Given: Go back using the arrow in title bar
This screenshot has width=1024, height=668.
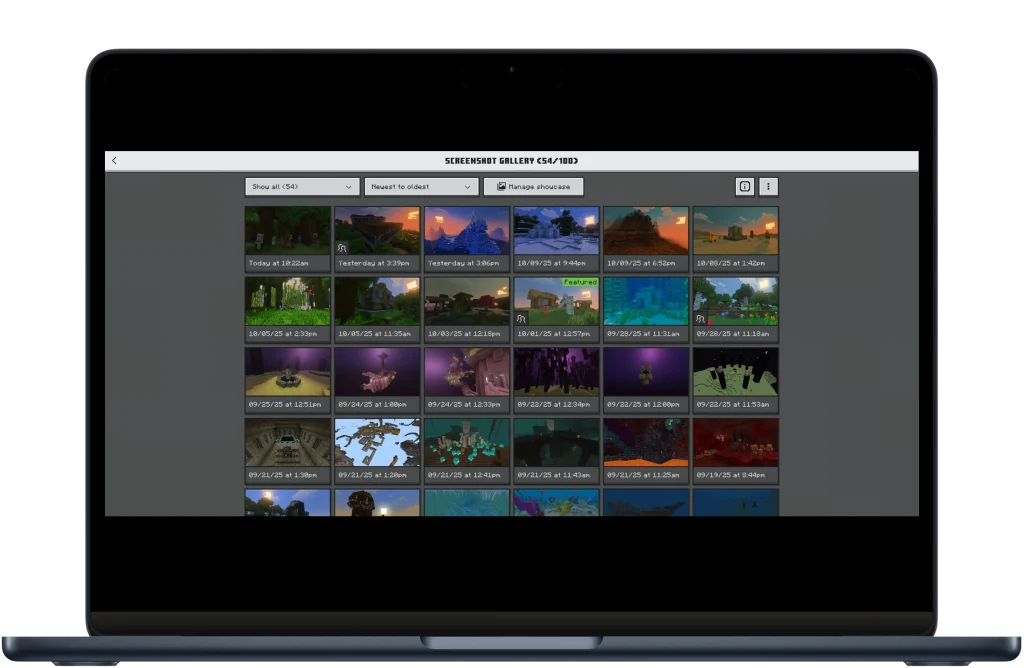Looking at the screenshot, I should 114,161.
